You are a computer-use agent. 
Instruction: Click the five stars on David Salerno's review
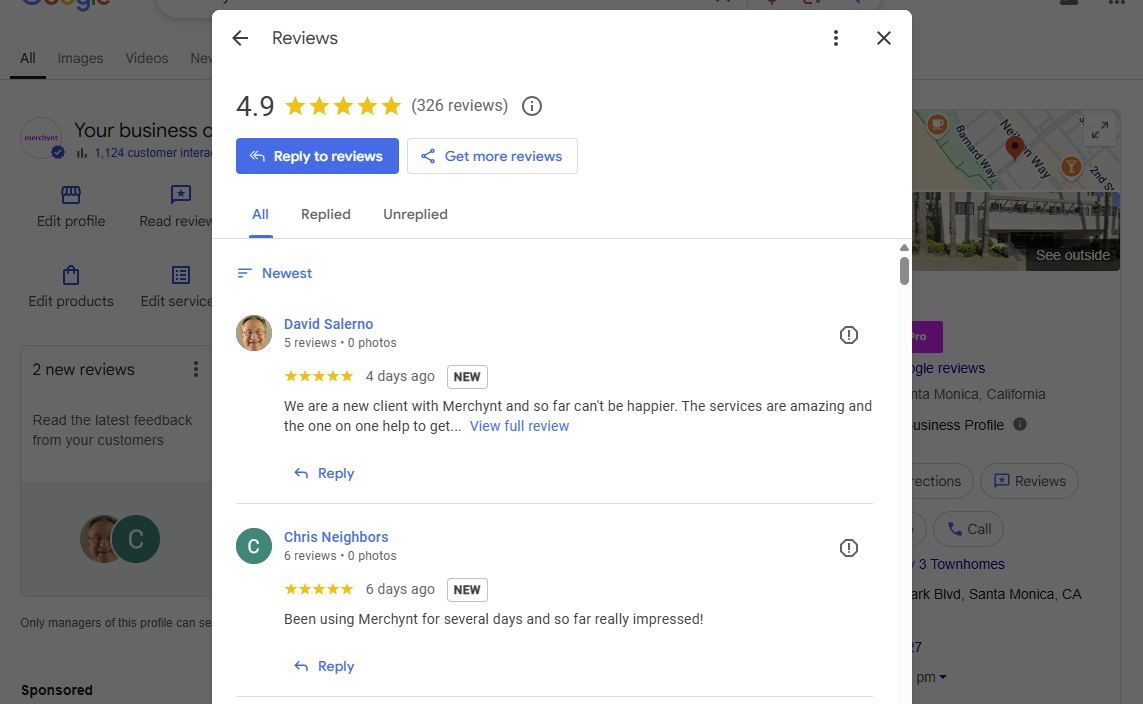[x=319, y=376]
